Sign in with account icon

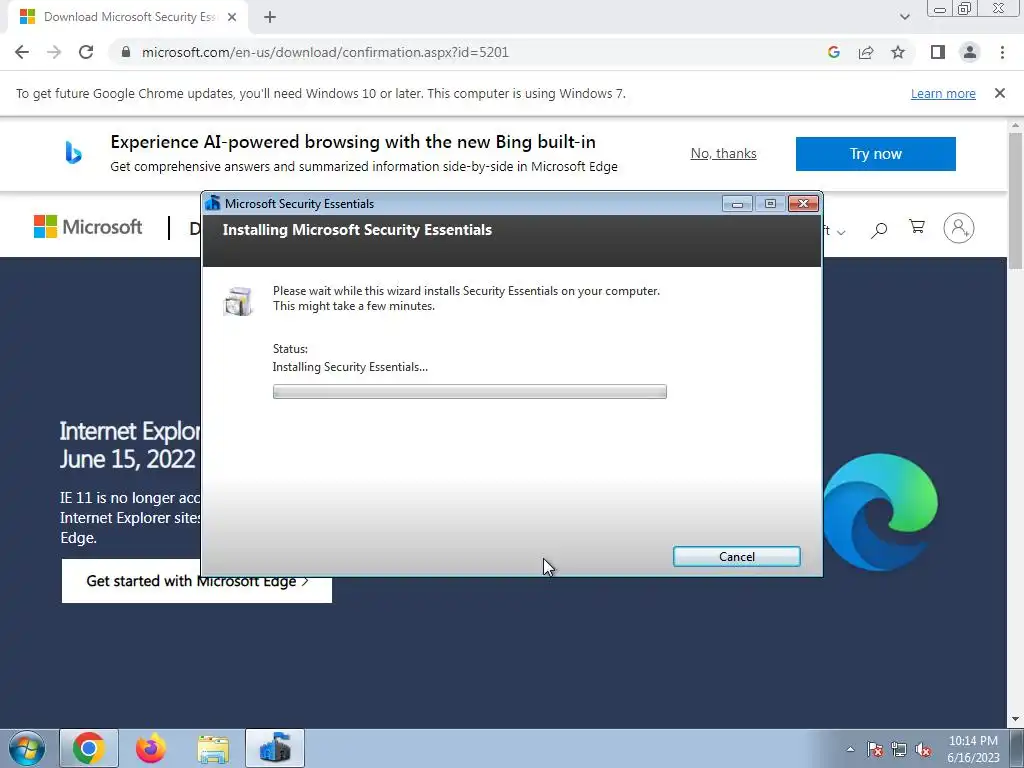pos(959,228)
